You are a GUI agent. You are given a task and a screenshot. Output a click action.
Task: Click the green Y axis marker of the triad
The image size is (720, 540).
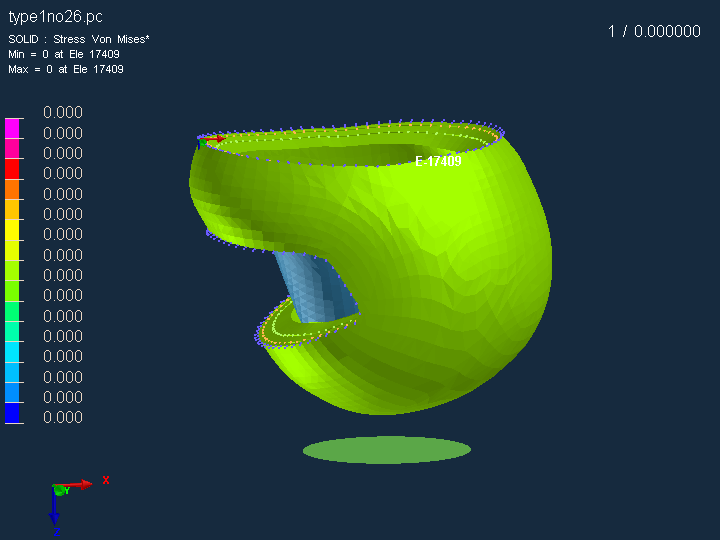60,490
